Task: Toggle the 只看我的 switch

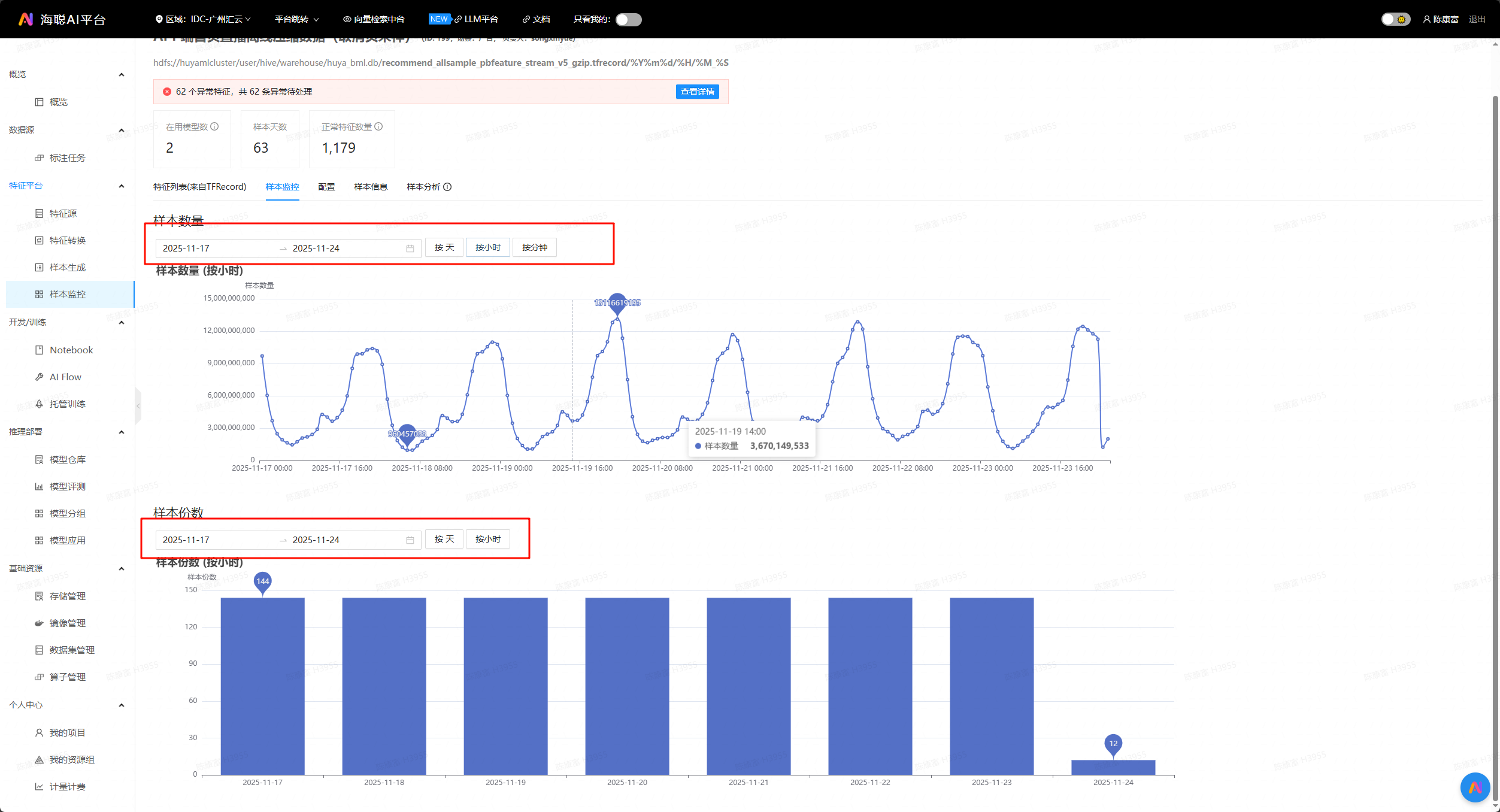Action: pos(628,20)
